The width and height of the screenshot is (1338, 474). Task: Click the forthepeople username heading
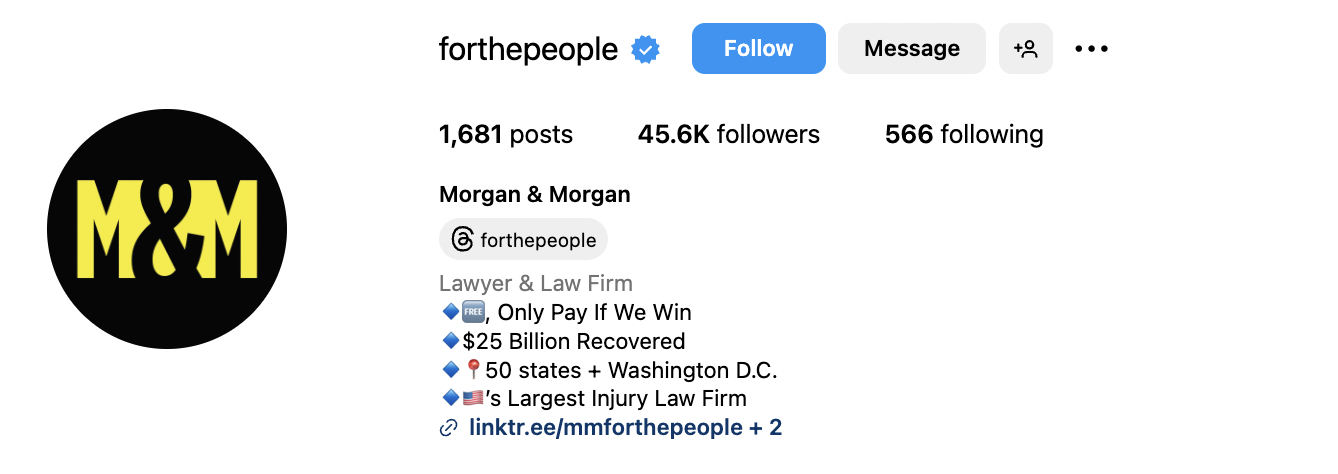(529, 49)
